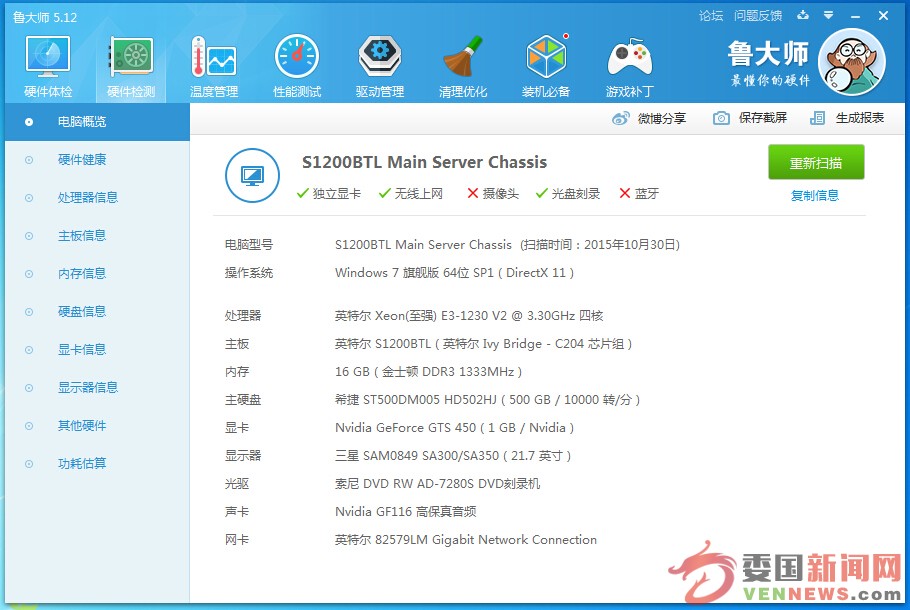Viewport: 910px width, 610px height.
Task: Open the 游戏补丁 game patch module
Action: point(630,66)
